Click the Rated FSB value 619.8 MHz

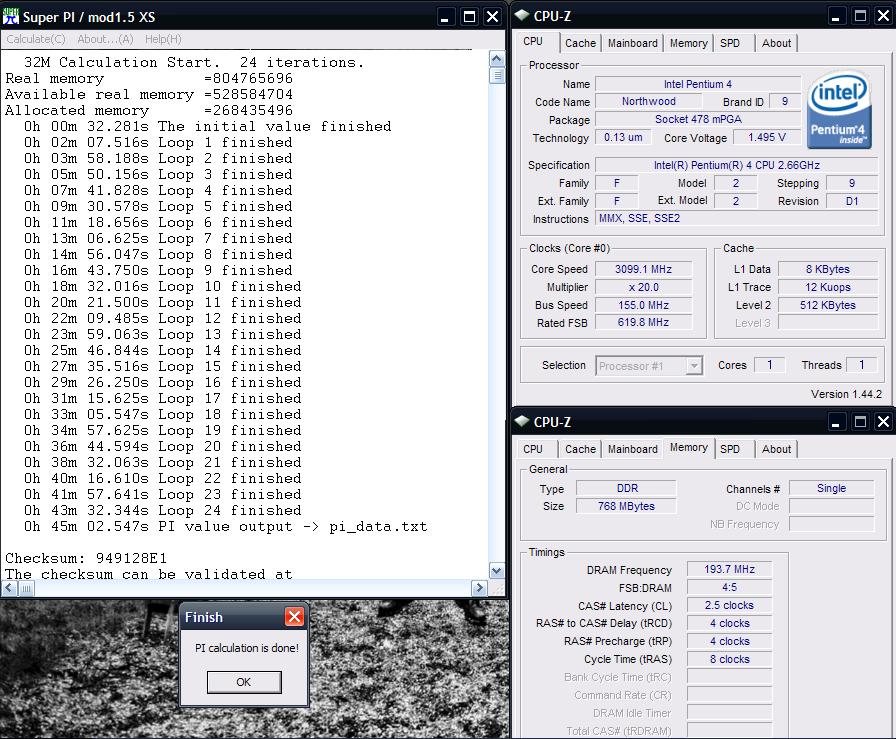click(643, 322)
